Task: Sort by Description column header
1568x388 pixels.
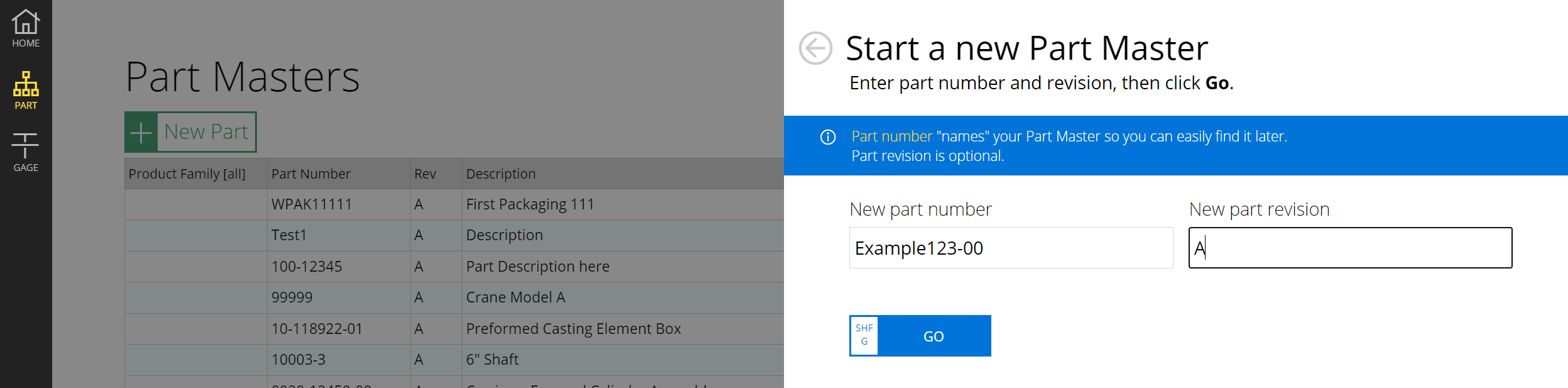Action: pyautogui.click(x=501, y=174)
